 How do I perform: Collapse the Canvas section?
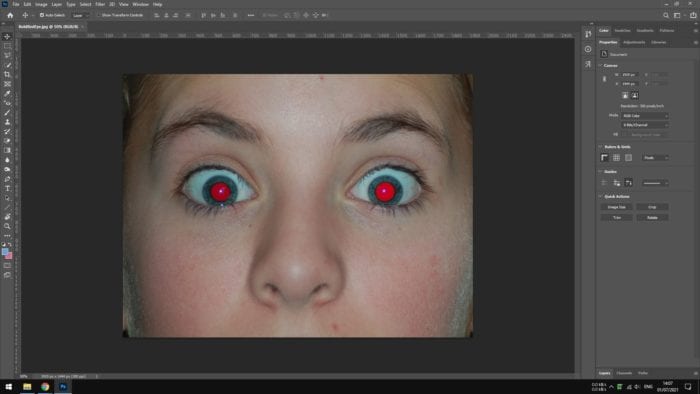600,66
